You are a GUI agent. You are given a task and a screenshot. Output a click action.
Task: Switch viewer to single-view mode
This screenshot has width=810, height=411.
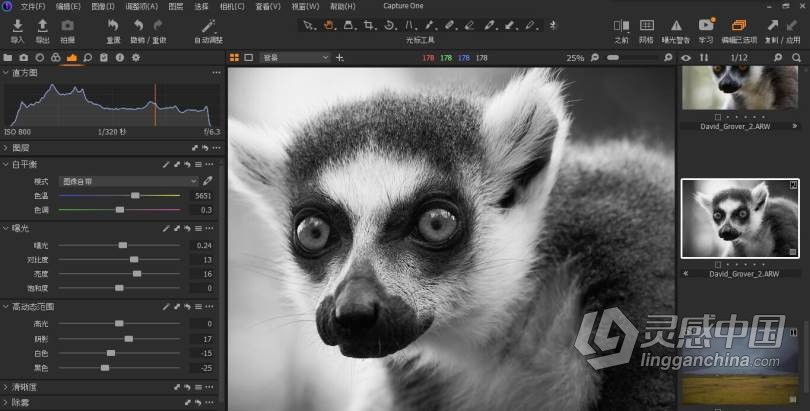[x=248, y=58]
